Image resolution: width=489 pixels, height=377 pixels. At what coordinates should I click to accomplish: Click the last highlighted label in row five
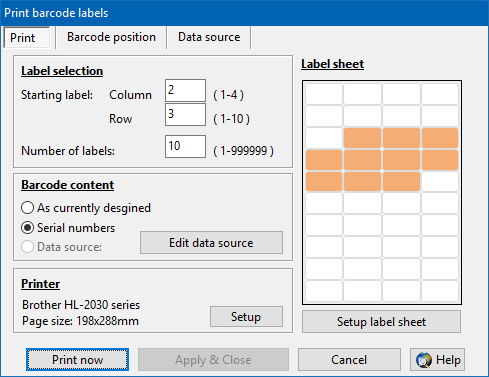click(401, 181)
